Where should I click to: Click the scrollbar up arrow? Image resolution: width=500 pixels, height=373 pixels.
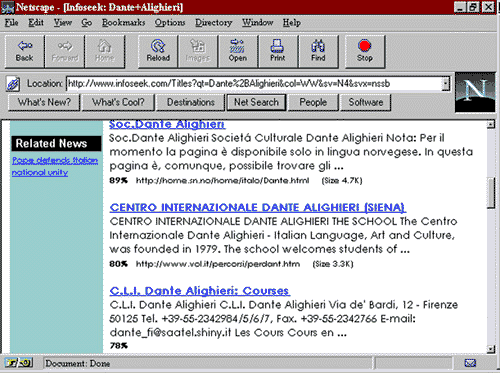491,125
